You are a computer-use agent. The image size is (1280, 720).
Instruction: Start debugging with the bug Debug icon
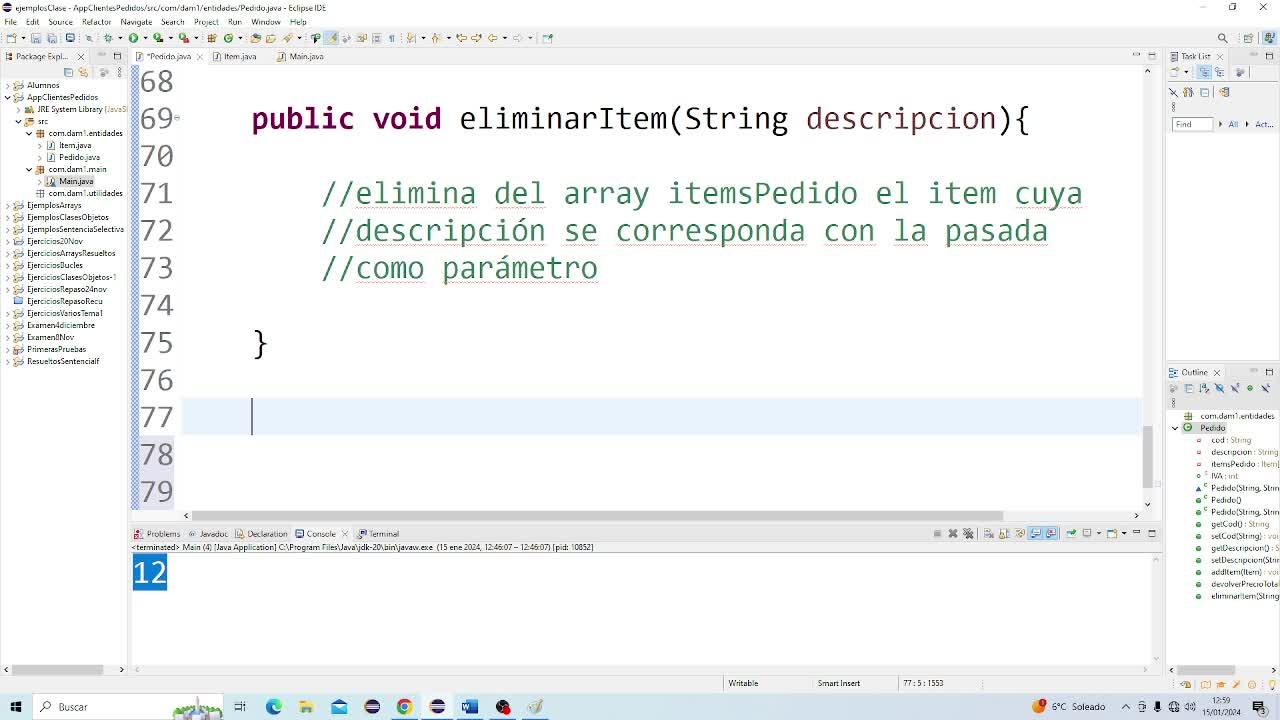click(x=108, y=38)
